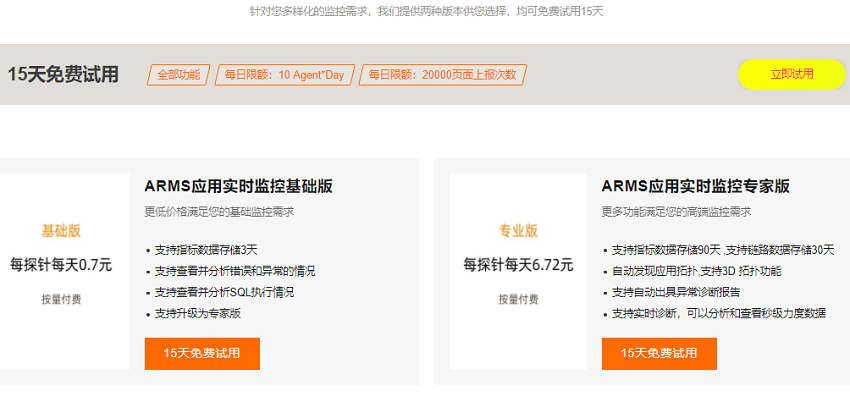
Task: Click the 15天免费试用 banner heading
Action: (x=63, y=74)
